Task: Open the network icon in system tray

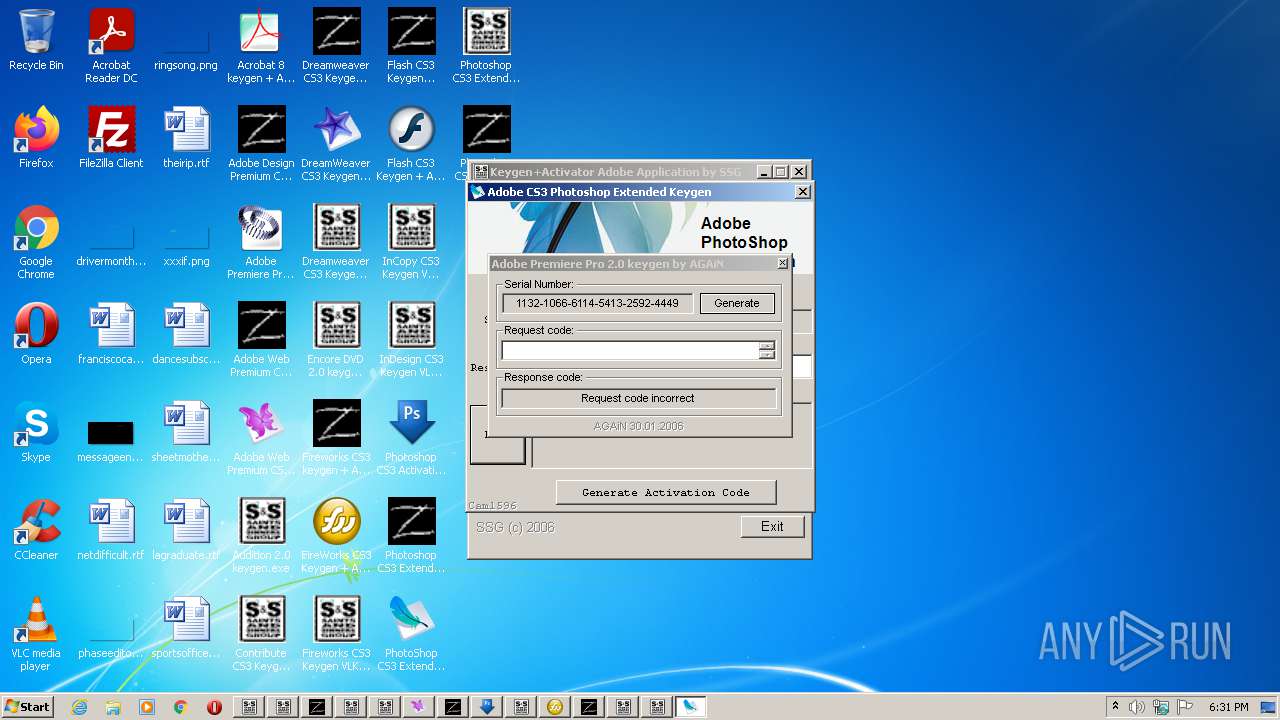Action: (x=1161, y=707)
